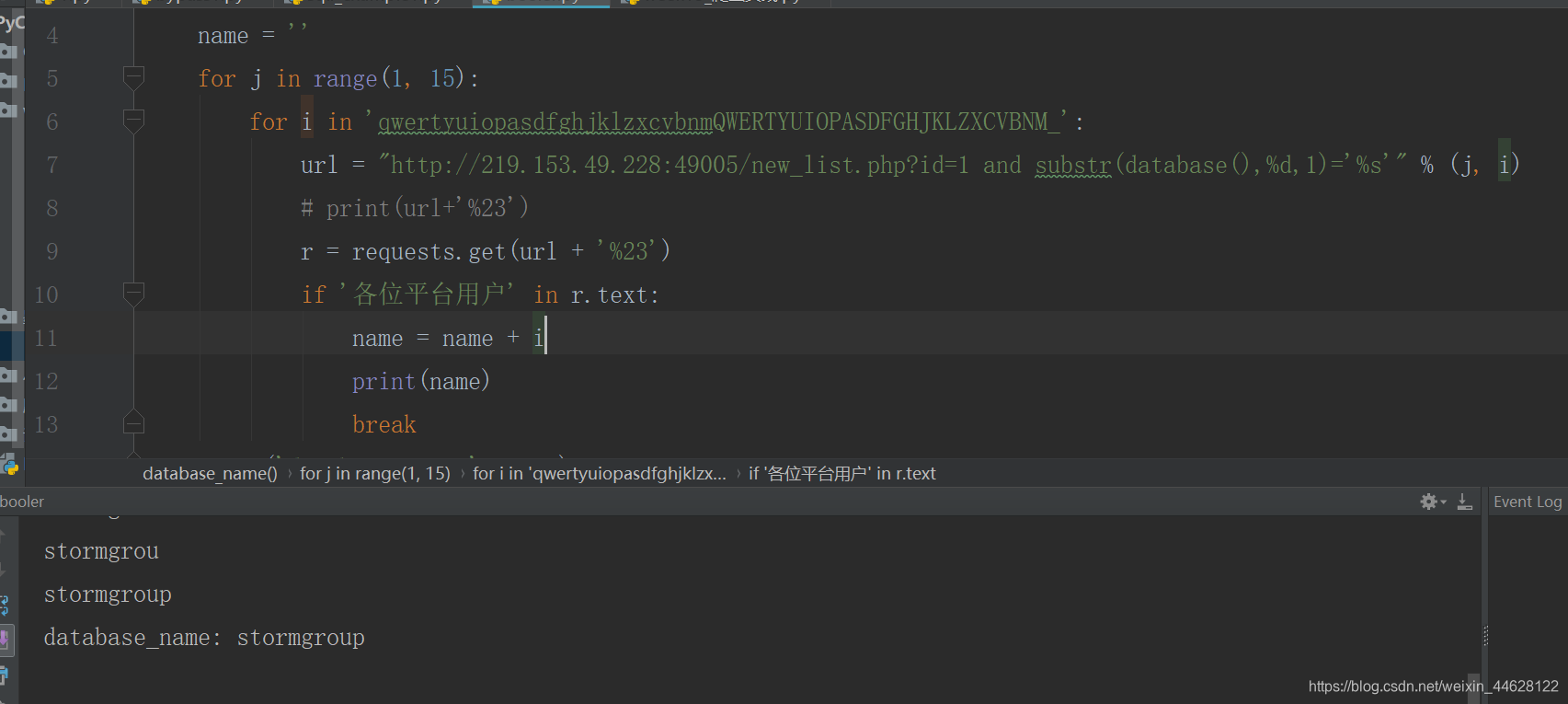This screenshot has height=704, width=1568.
Task: Click line number 11 in the gutter
Action: pyautogui.click(x=46, y=339)
